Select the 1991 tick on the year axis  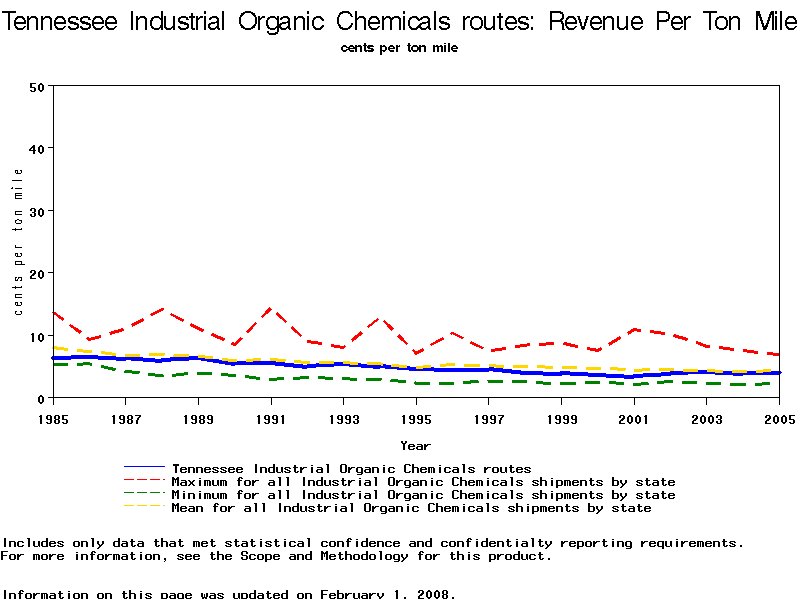(270, 418)
